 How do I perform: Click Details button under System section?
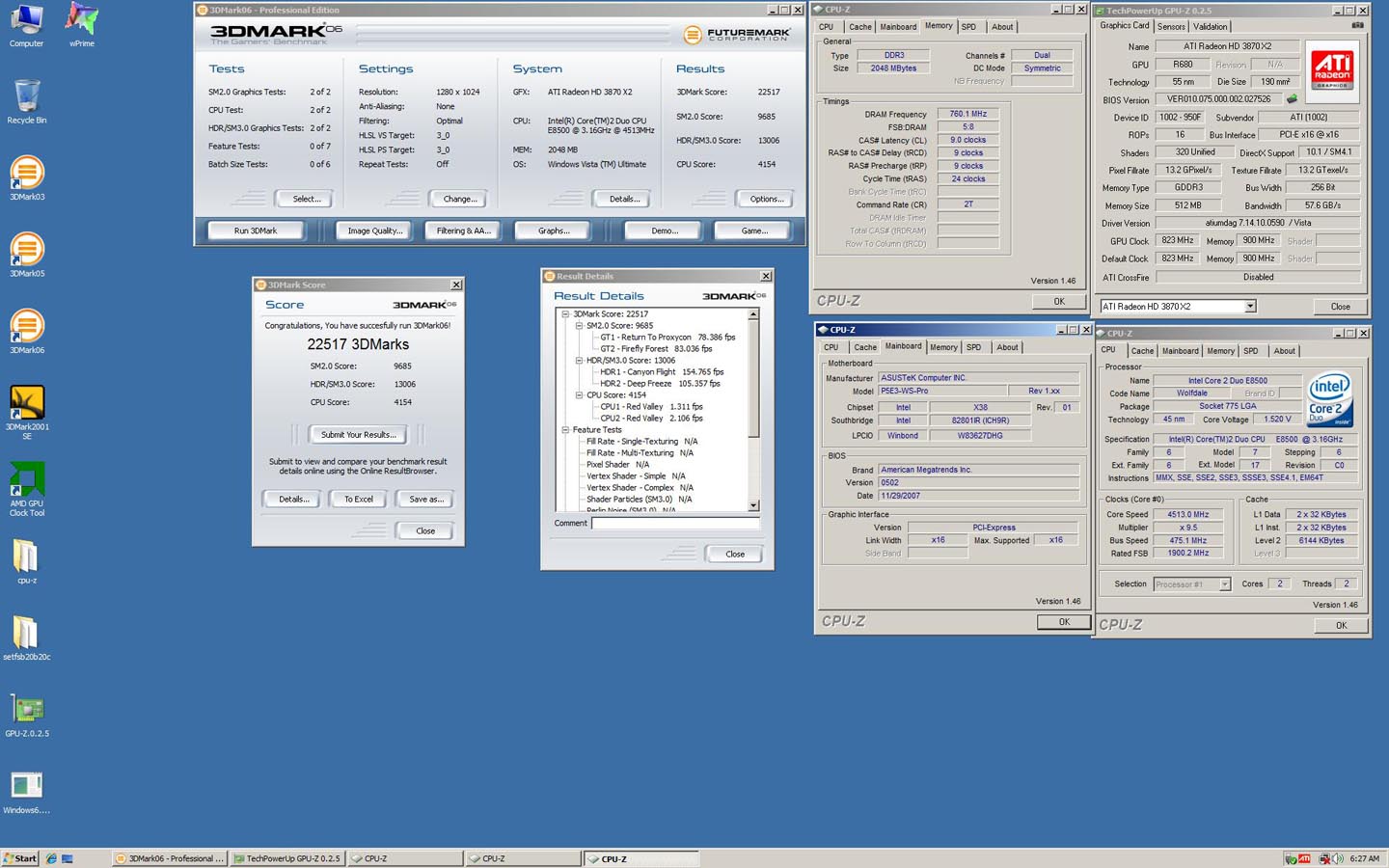pos(624,199)
